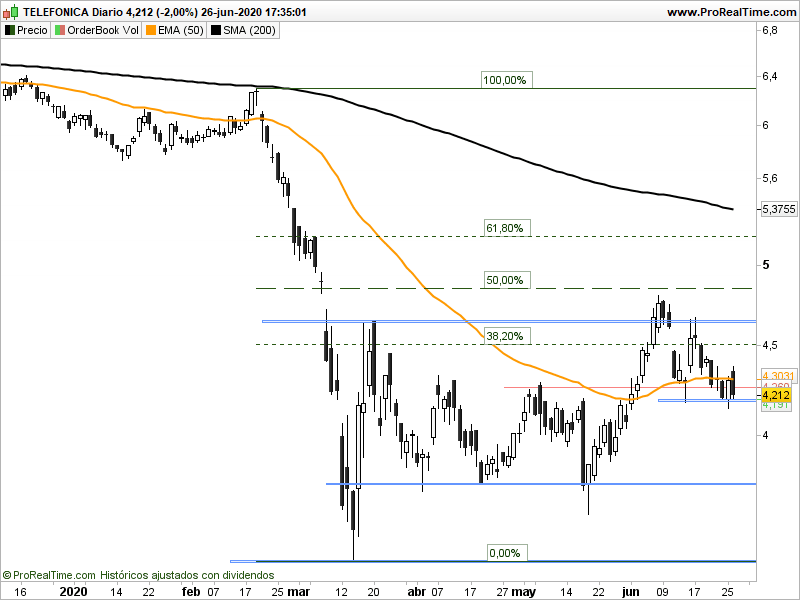Viewport: 800px width, 600px height.
Task: Click the 5,3755 SMA value label
Action: click(779, 209)
